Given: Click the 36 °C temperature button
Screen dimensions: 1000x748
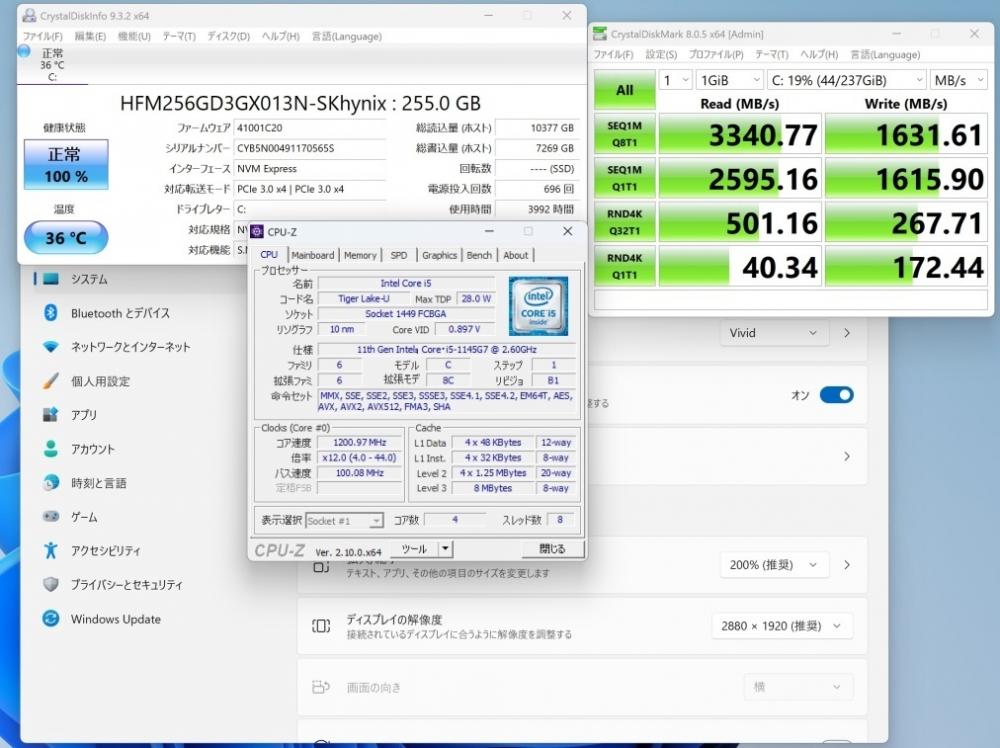Looking at the screenshot, I should 66,238.
